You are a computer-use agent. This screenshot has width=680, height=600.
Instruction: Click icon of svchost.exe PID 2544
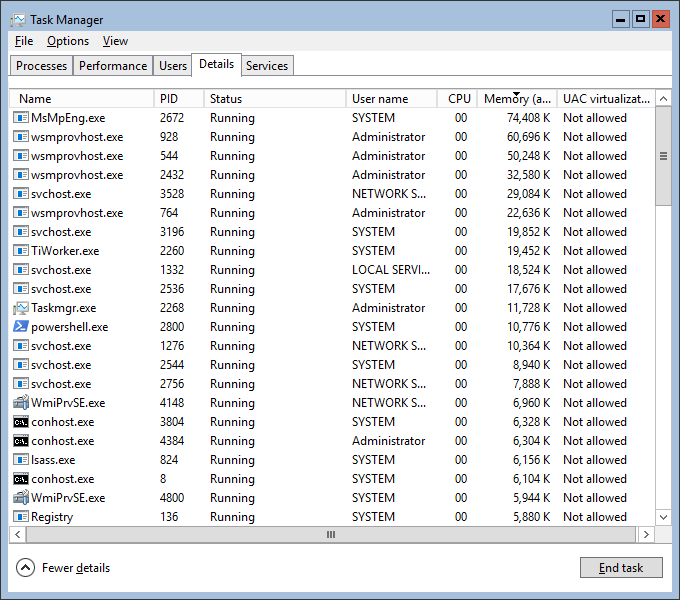pos(20,365)
